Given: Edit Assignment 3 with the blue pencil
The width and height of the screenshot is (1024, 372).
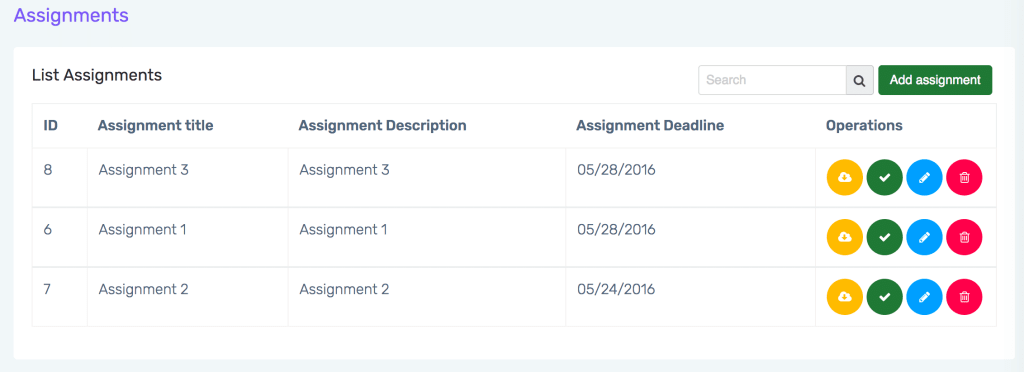Looking at the screenshot, I should (x=924, y=178).
